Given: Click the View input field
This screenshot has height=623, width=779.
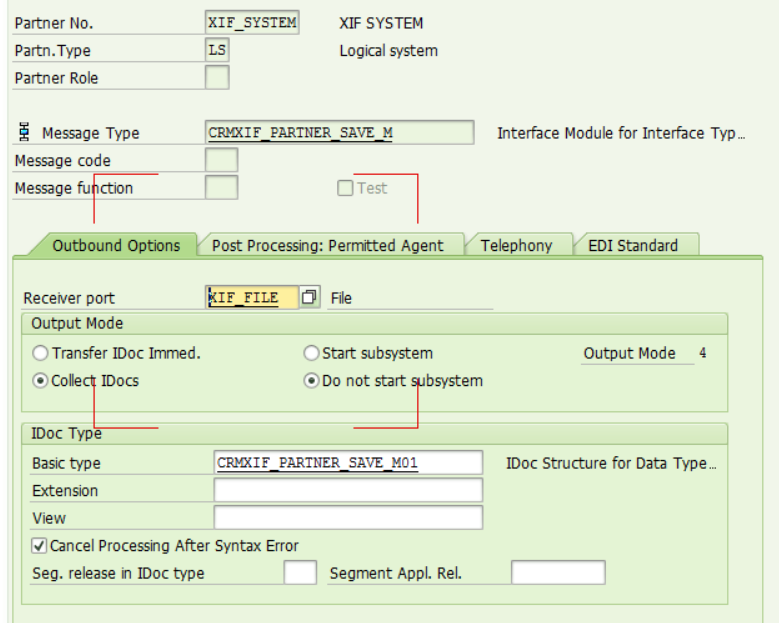Looking at the screenshot, I should (x=348, y=518).
